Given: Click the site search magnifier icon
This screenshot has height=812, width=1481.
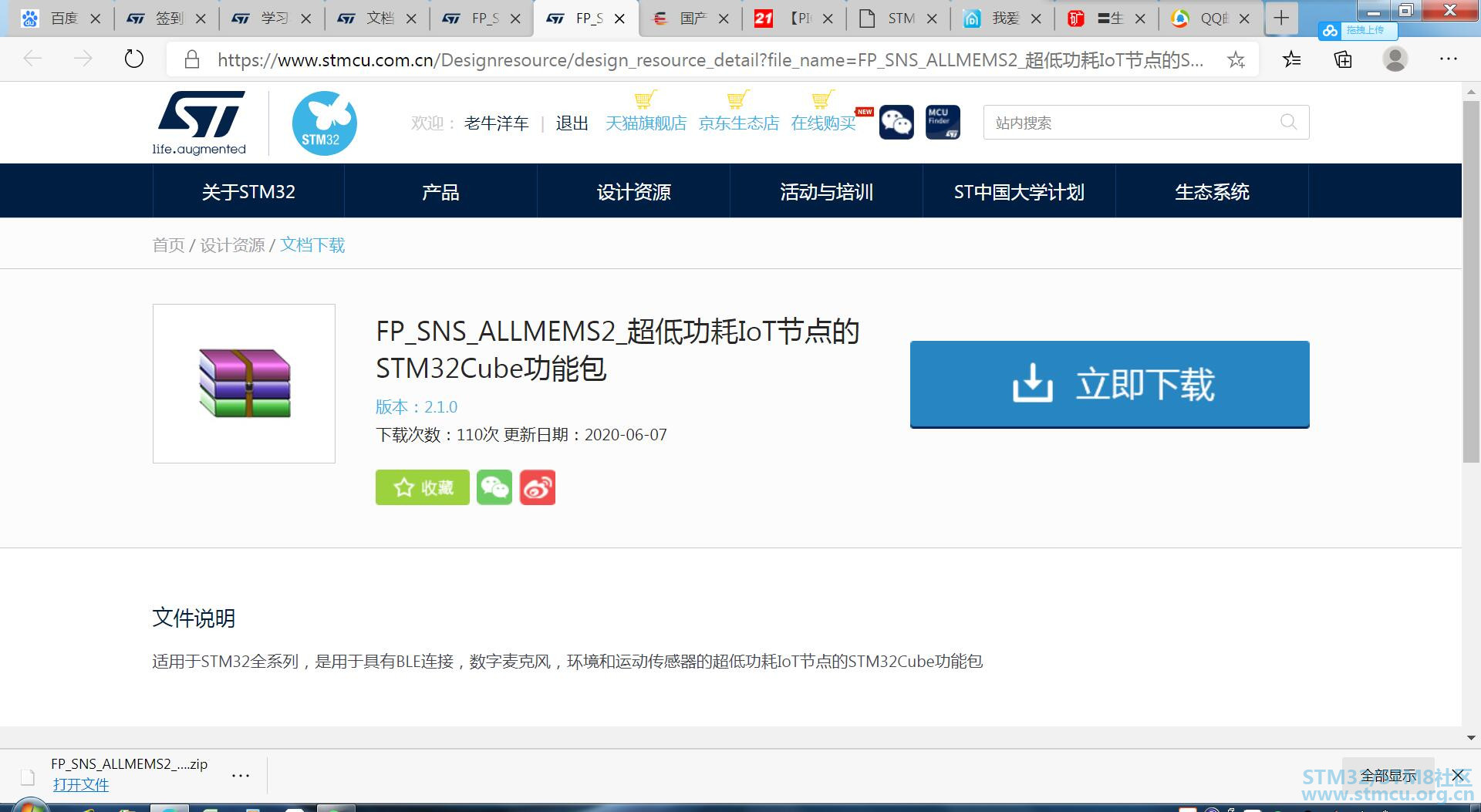Looking at the screenshot, I should tap(1288, 122).
